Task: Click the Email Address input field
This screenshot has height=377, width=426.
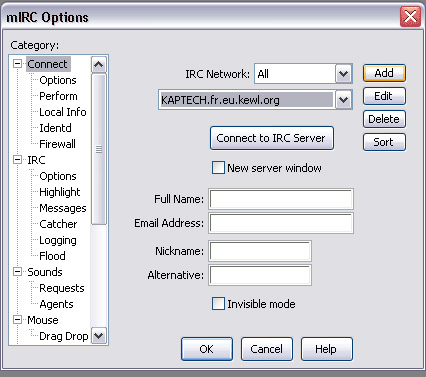Action: pyautogui.click(x=281, y=223)
